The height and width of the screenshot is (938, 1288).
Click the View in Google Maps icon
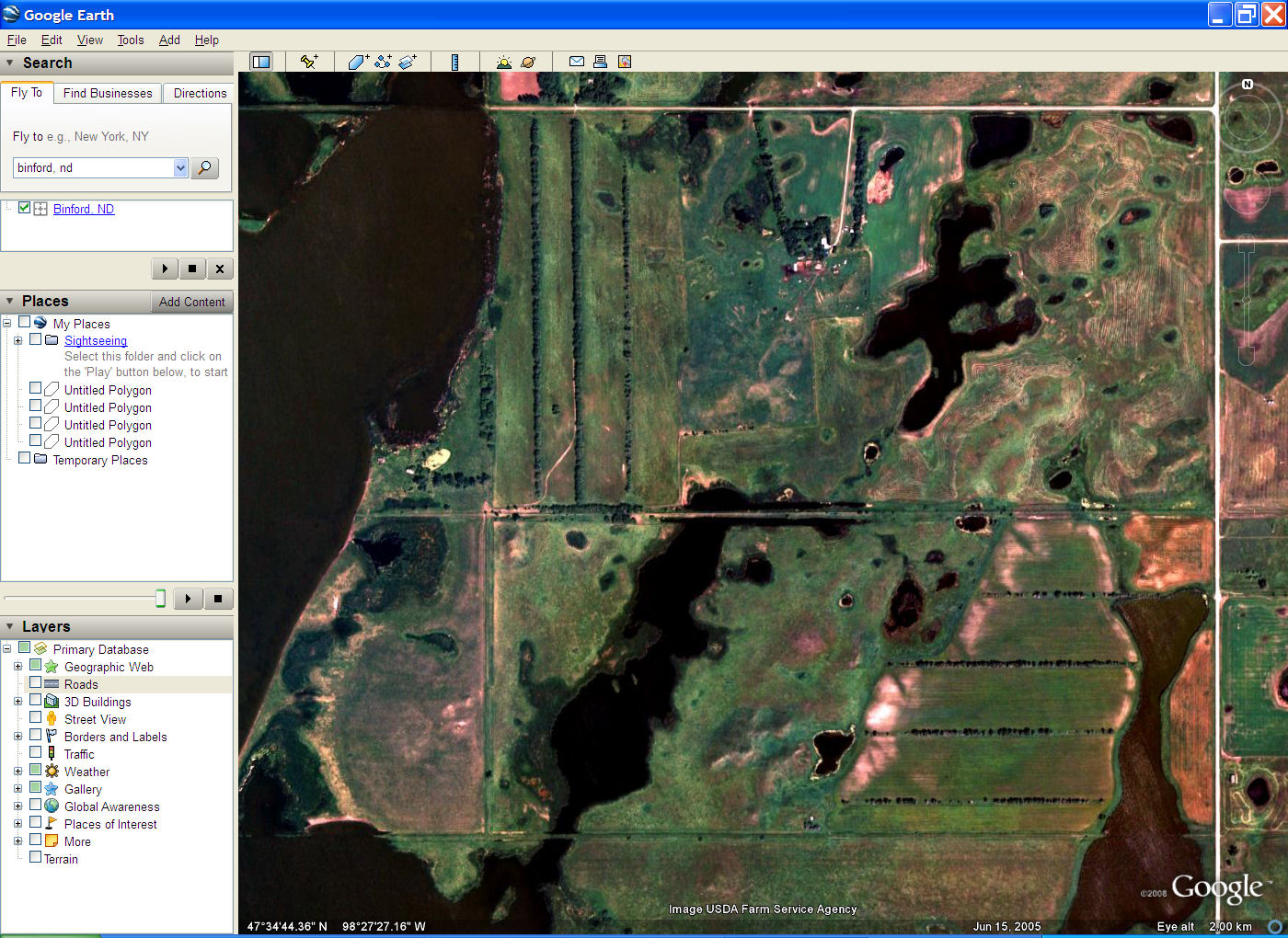(625, 62)
